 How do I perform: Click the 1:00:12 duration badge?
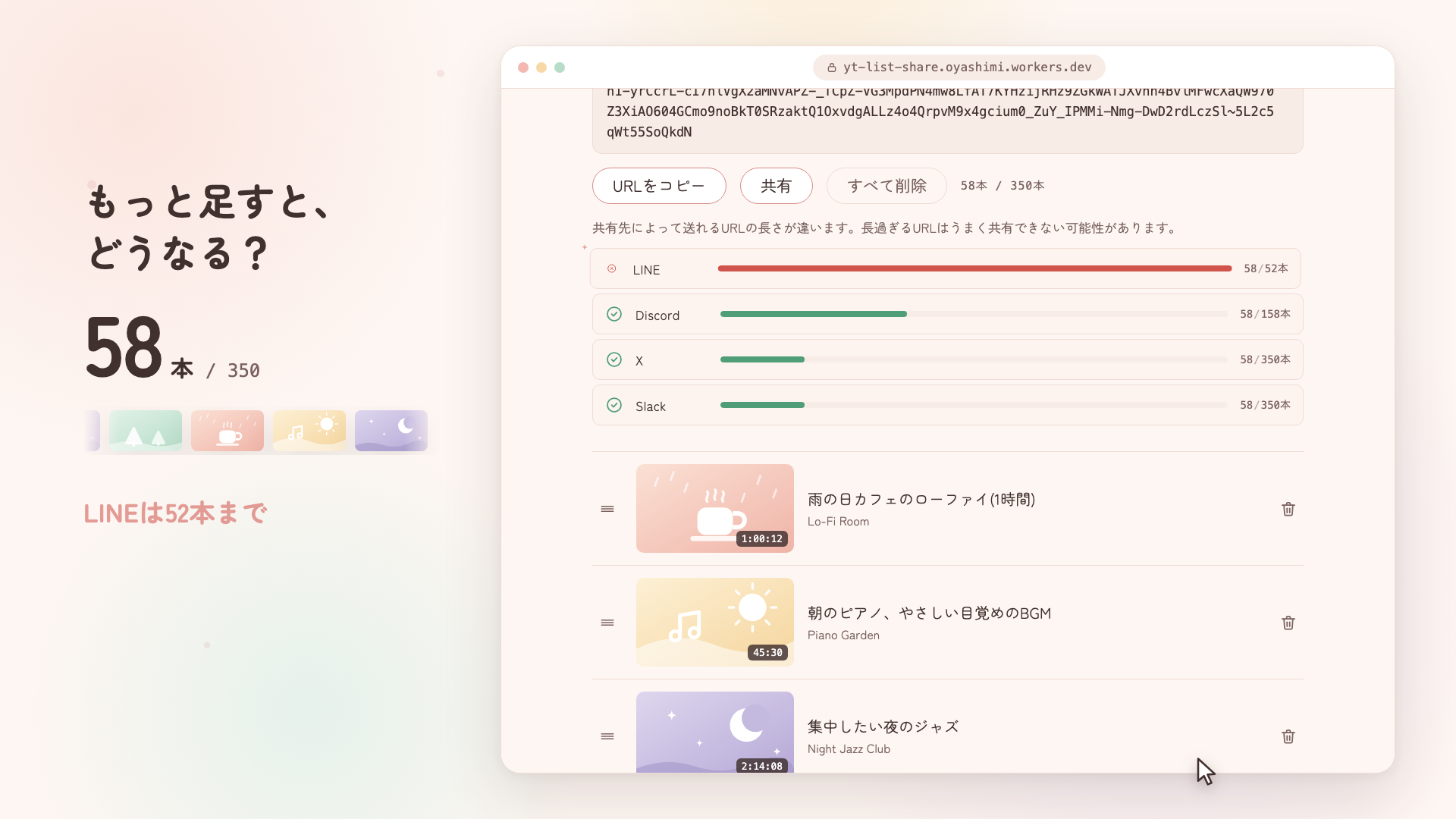click(762, 539)
